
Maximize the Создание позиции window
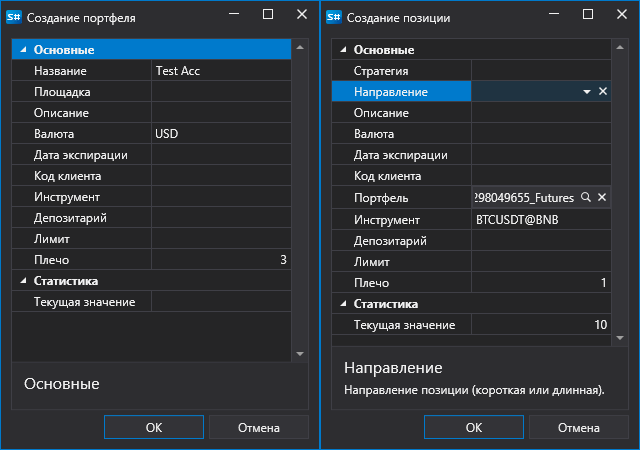588,14
